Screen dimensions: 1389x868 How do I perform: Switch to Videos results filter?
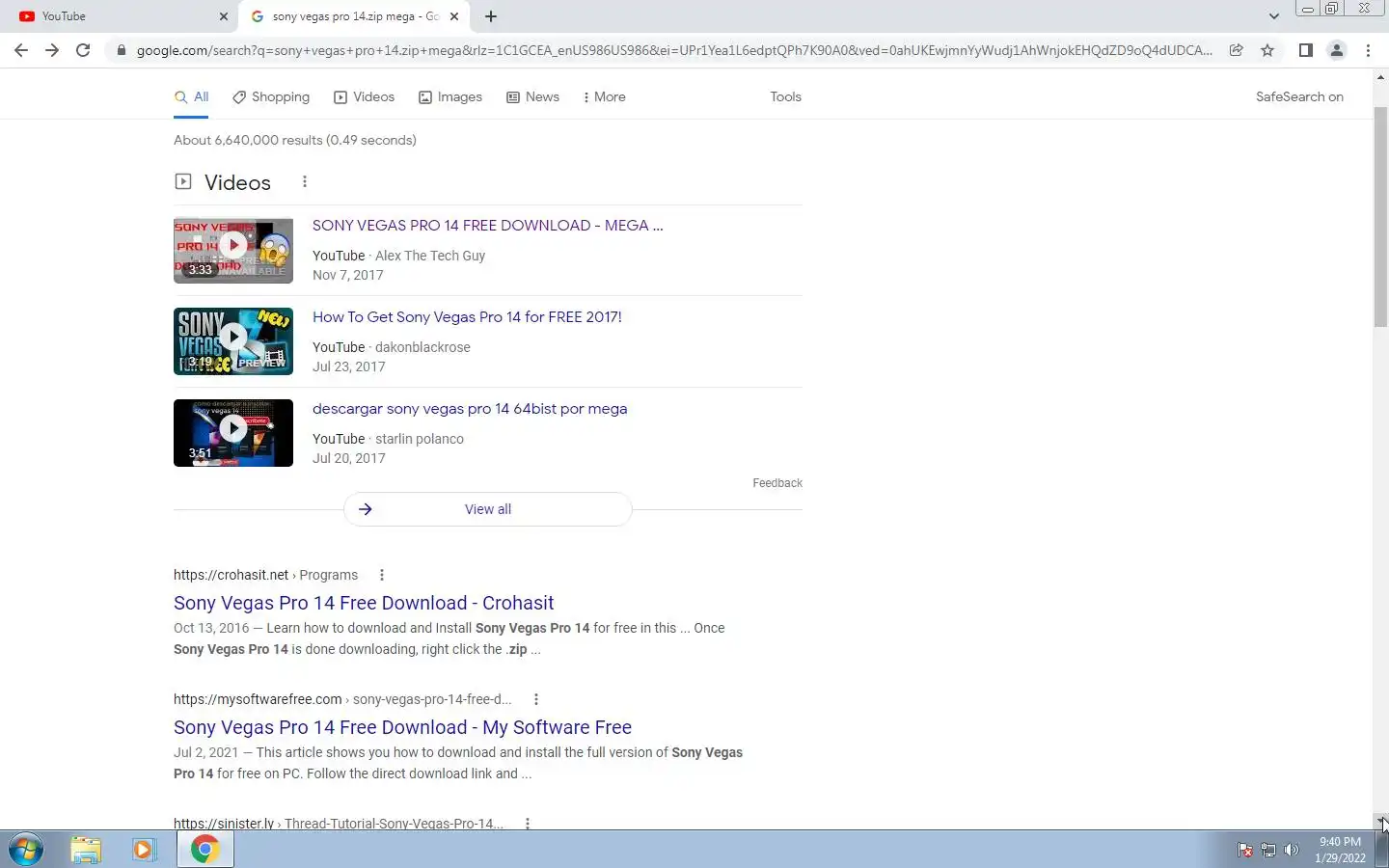[x=364, y=96]
